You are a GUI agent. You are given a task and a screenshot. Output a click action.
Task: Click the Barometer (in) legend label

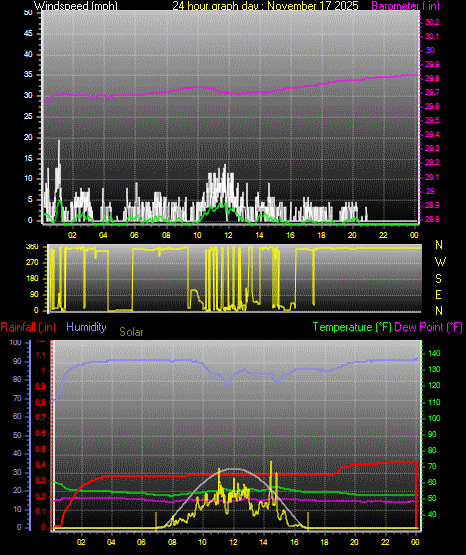(x=405, y=6)
